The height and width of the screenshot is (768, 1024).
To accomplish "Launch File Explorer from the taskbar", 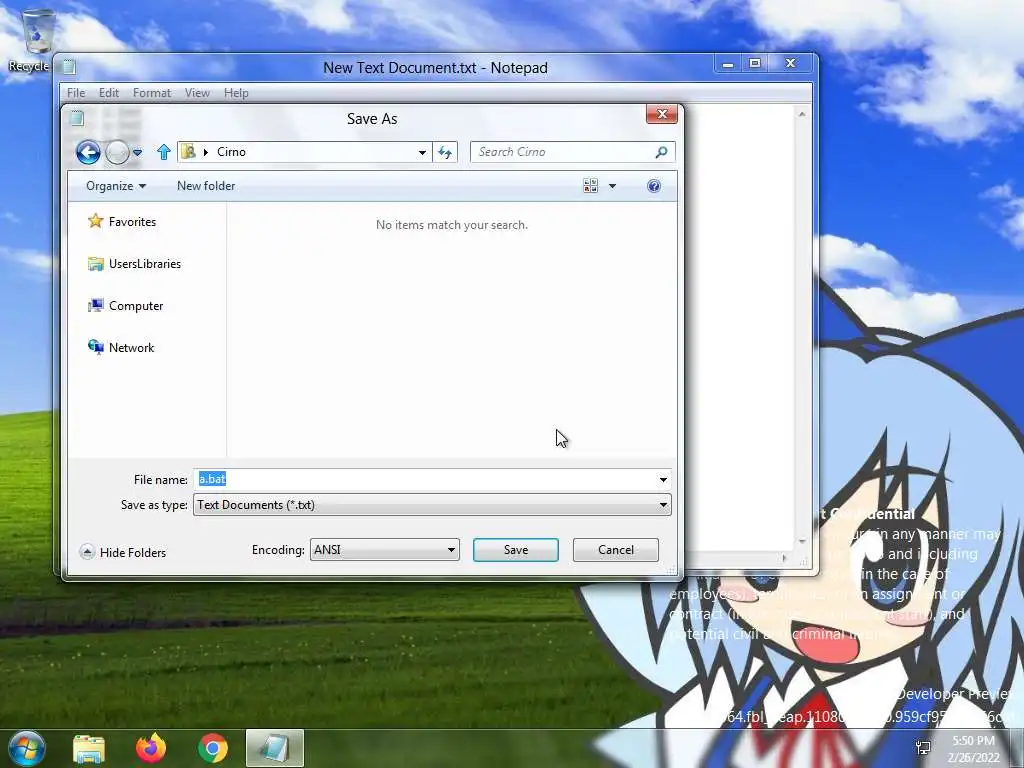I will pyautogui.click(x=89, y=749).
